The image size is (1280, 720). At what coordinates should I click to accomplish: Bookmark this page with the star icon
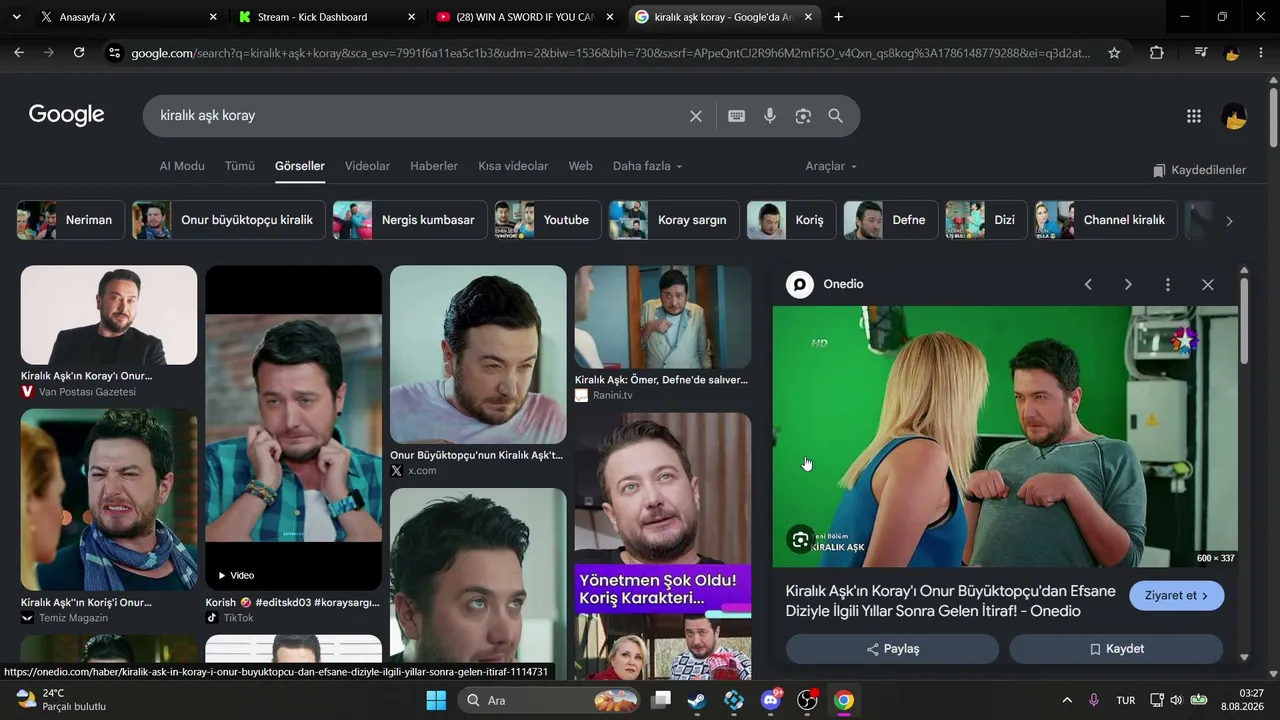(1114, 53)
